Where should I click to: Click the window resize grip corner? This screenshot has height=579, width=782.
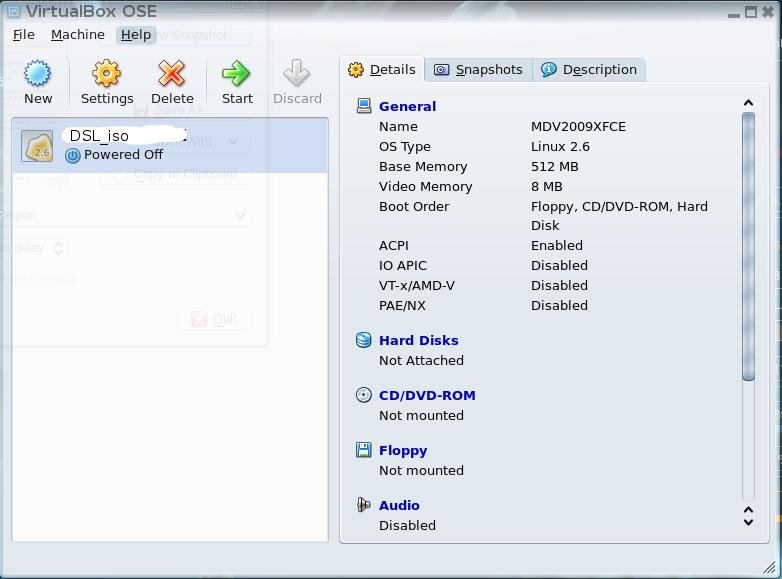tap(770, 567)
